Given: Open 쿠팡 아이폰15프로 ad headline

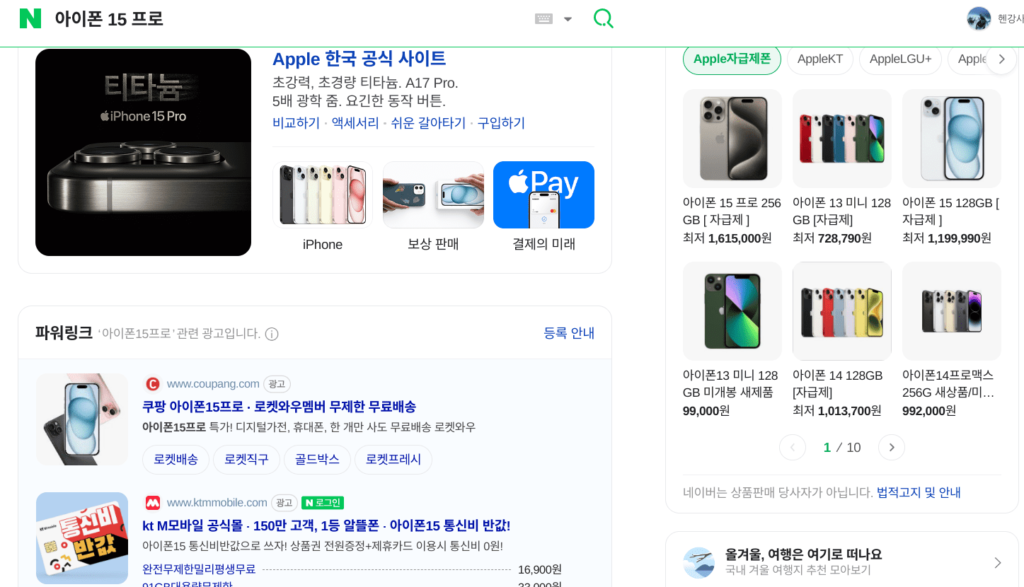Looking at the screenshot, I should (x=279, y=407).
